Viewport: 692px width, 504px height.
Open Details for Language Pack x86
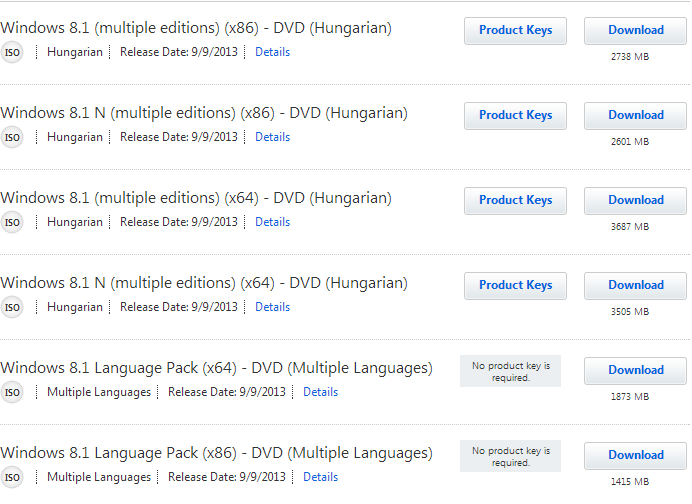pos(320,477)
